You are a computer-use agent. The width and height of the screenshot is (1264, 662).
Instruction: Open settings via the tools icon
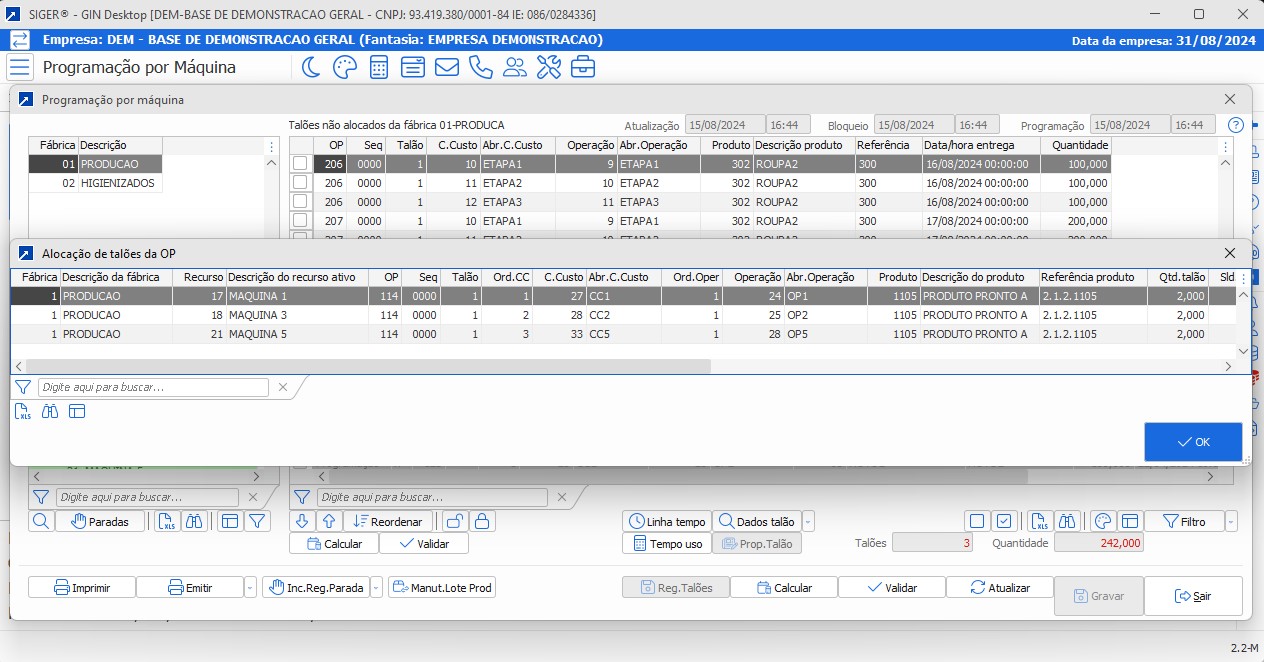tap(548, 68)
